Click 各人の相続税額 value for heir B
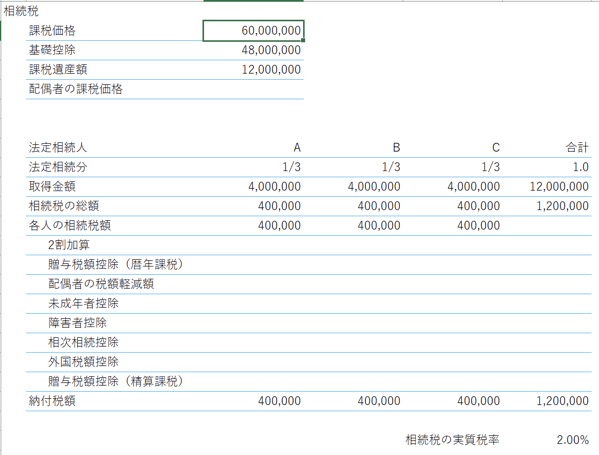The height and width of the screenshot is (455, 599). pyautogui.click(x=353, y=225)
